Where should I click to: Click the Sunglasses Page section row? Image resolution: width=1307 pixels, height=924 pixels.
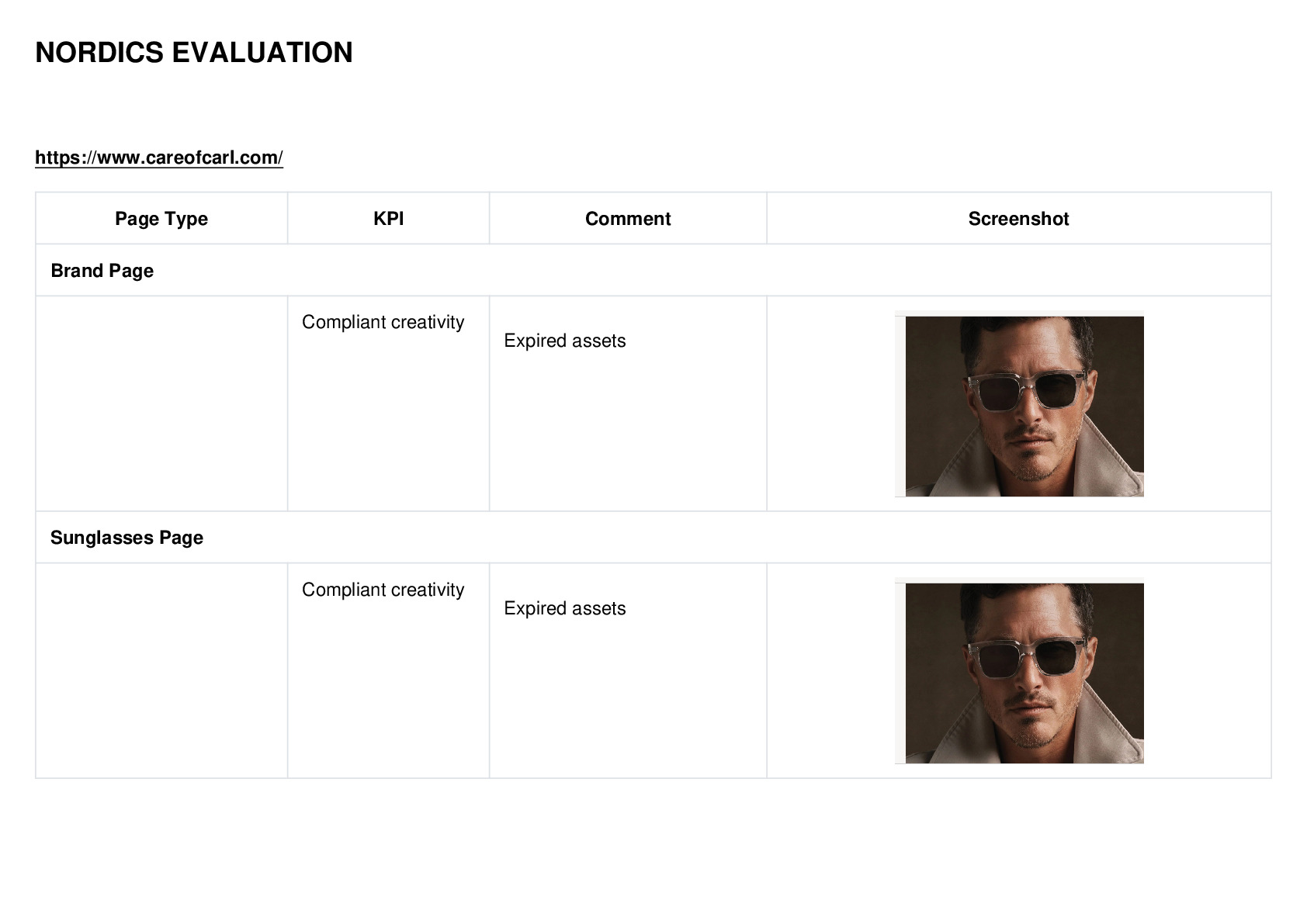point(653,537)
